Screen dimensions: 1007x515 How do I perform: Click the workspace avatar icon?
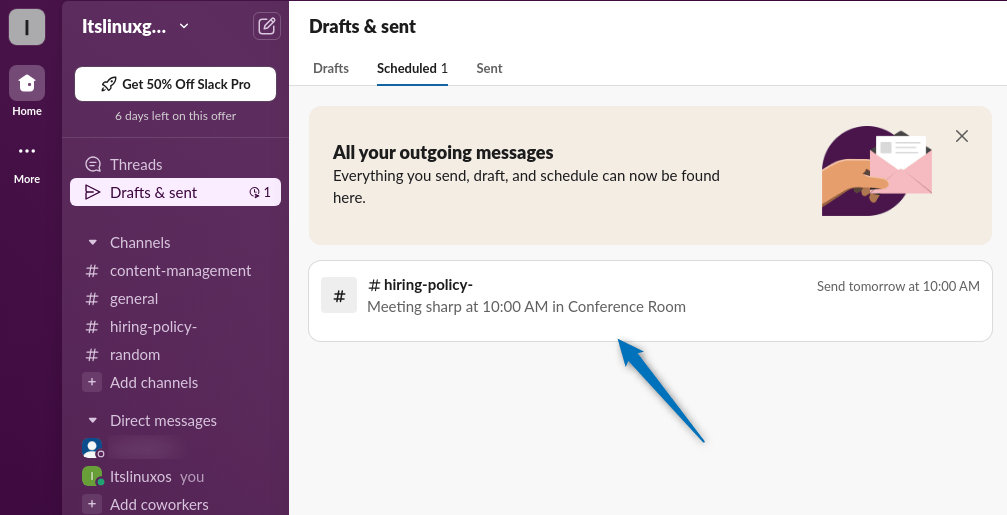[27, 27]
